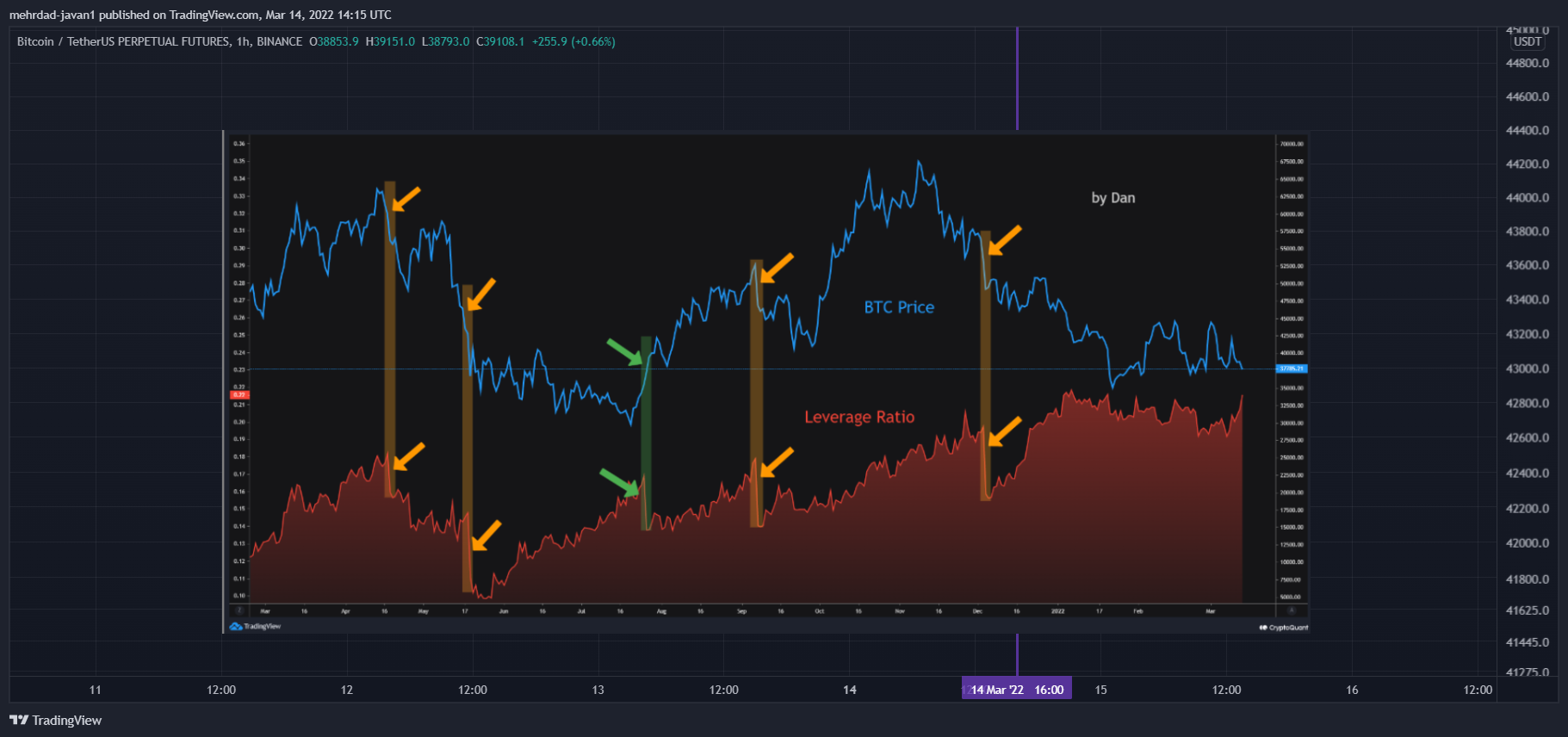Click the red 0.22 leverage value tag
The image size is (1568, 737).
pos(239,394)
